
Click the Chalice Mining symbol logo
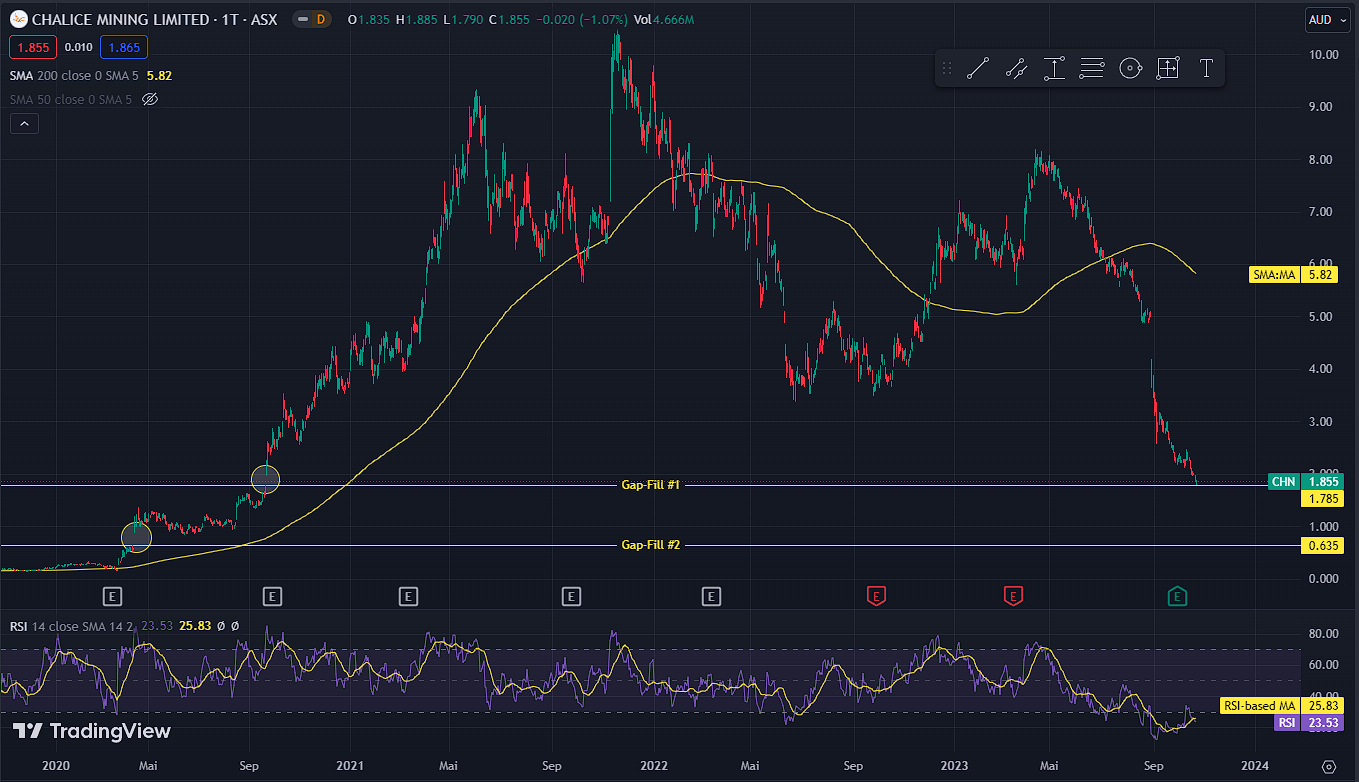click(x=20, y=19)
